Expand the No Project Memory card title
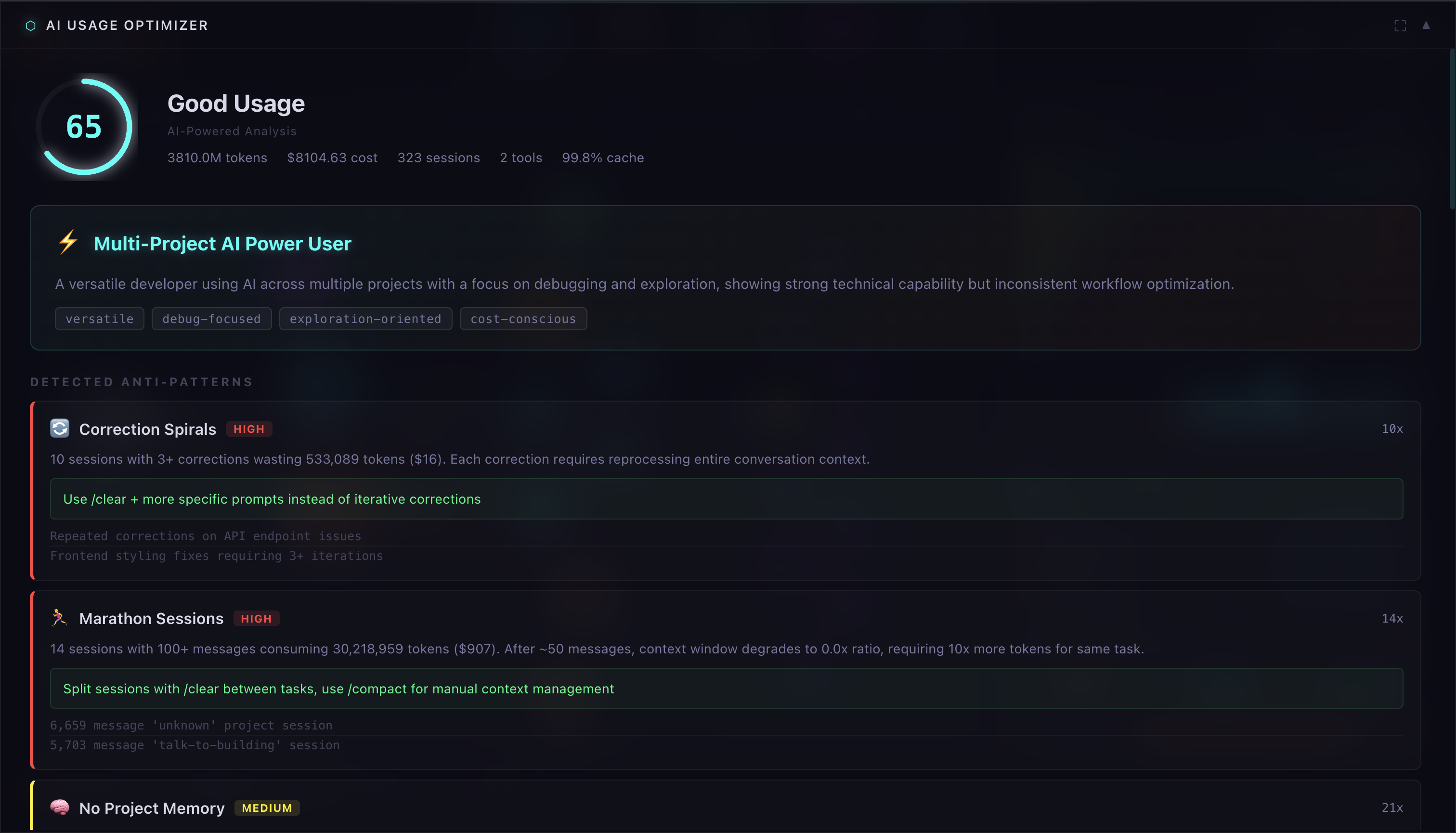1456x833 pixels. [x=152, y=808]
